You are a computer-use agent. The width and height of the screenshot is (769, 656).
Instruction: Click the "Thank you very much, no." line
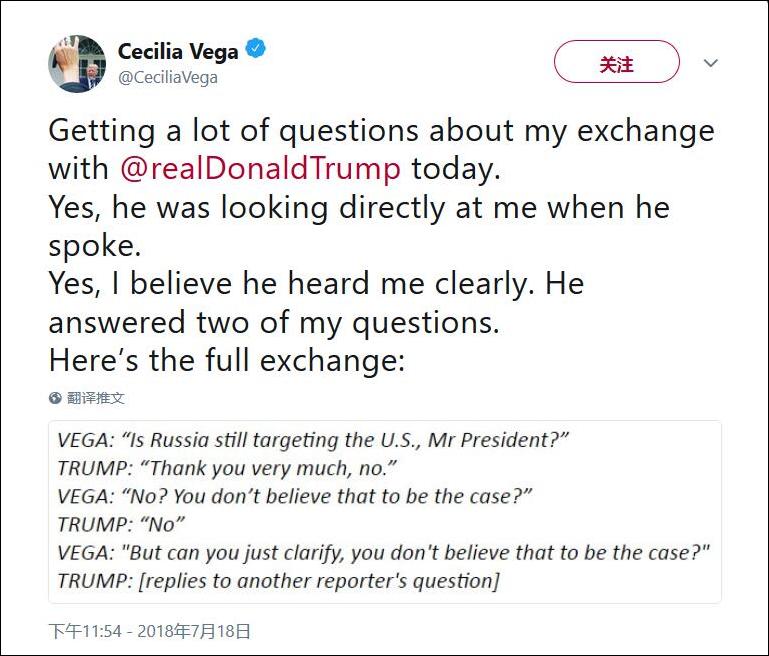pyautogui.click(x=228, y=469)
